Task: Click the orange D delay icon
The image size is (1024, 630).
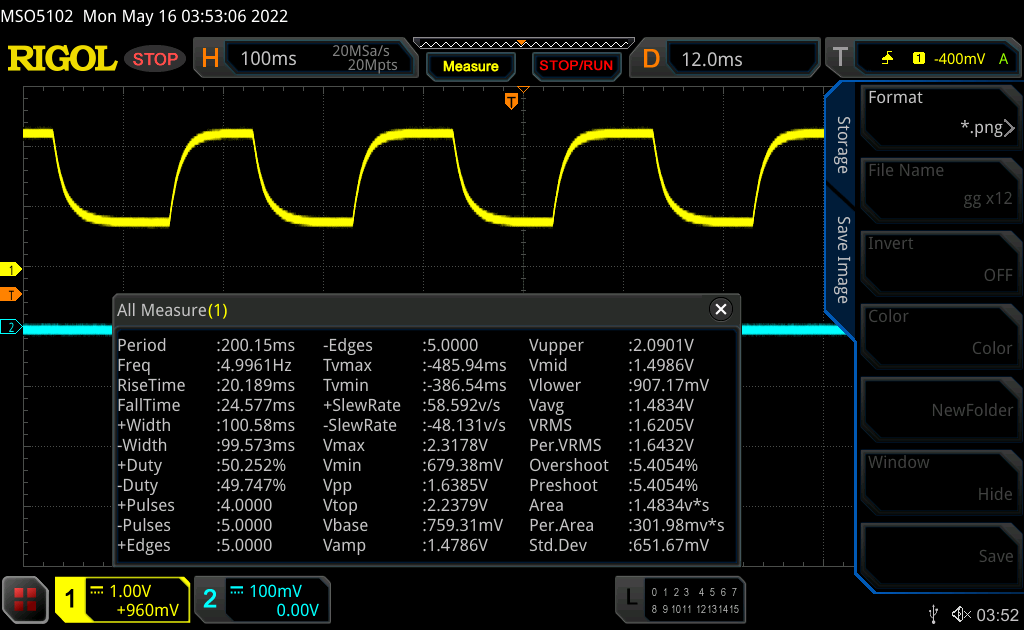Action: (x=651, y=59)
